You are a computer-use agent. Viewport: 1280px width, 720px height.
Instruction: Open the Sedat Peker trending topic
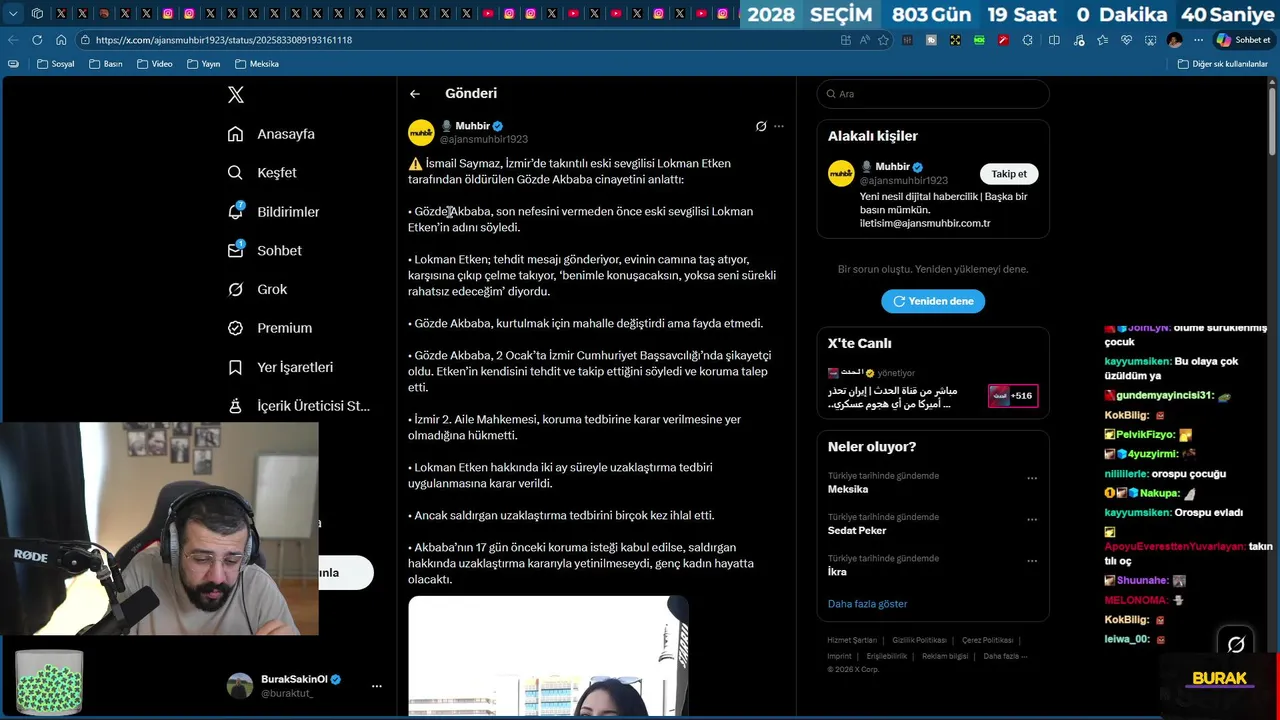tap(857, 531)
